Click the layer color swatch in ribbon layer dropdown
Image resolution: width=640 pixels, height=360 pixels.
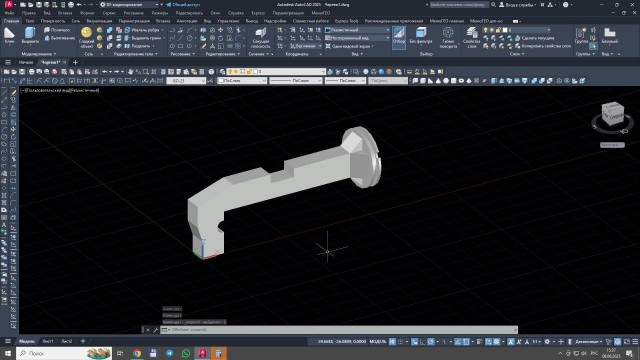point(505,30)
